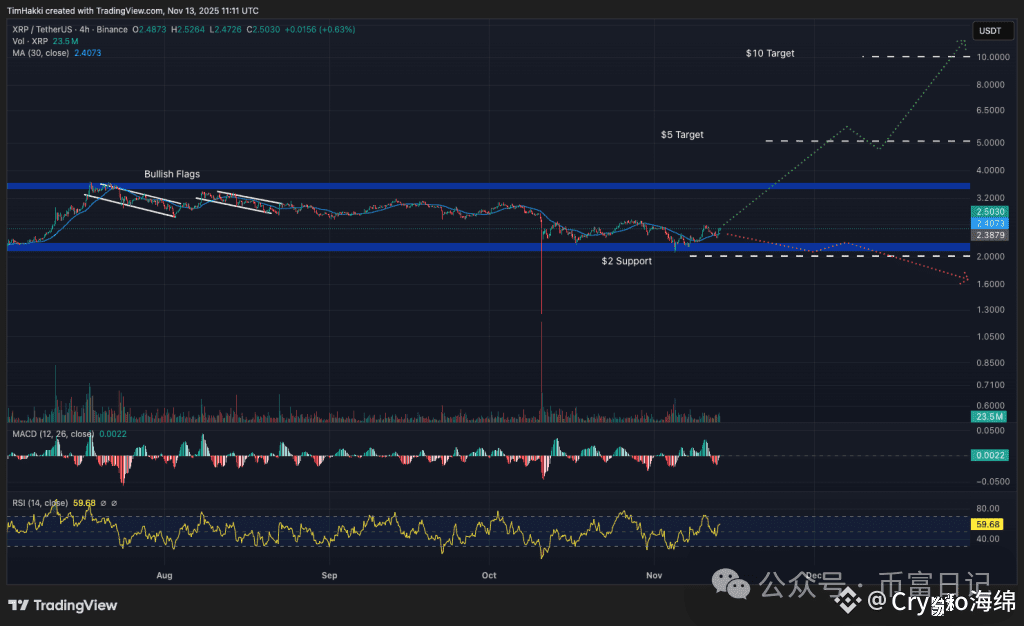Image resolution: width=1024 pixels, height=626 pixels.
Task: Select the $2 Support dashed line label
Action: coord(626,260)
